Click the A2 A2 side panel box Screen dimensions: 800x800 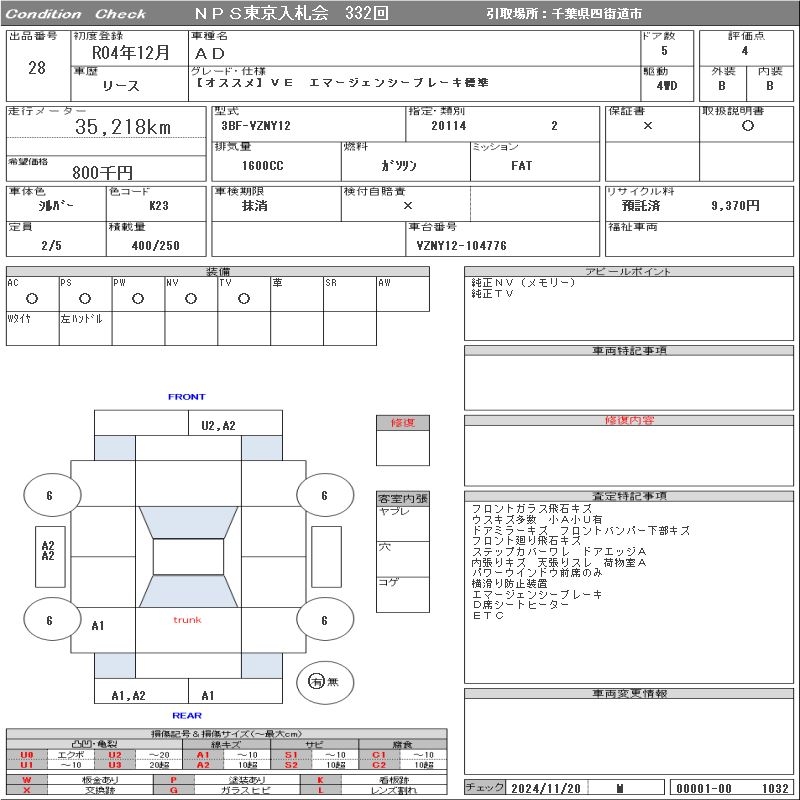(47, 551)
